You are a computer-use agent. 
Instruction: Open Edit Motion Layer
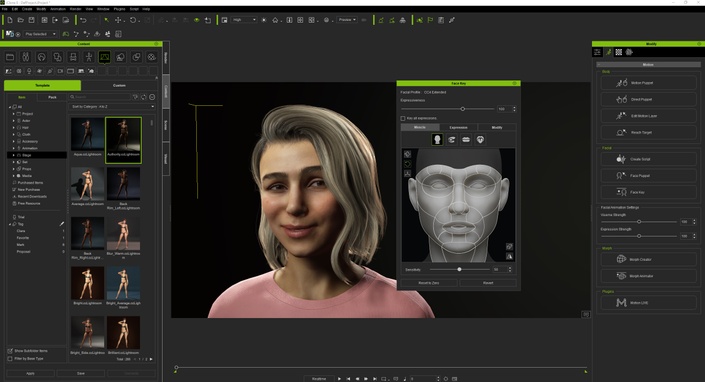point(648,116)
